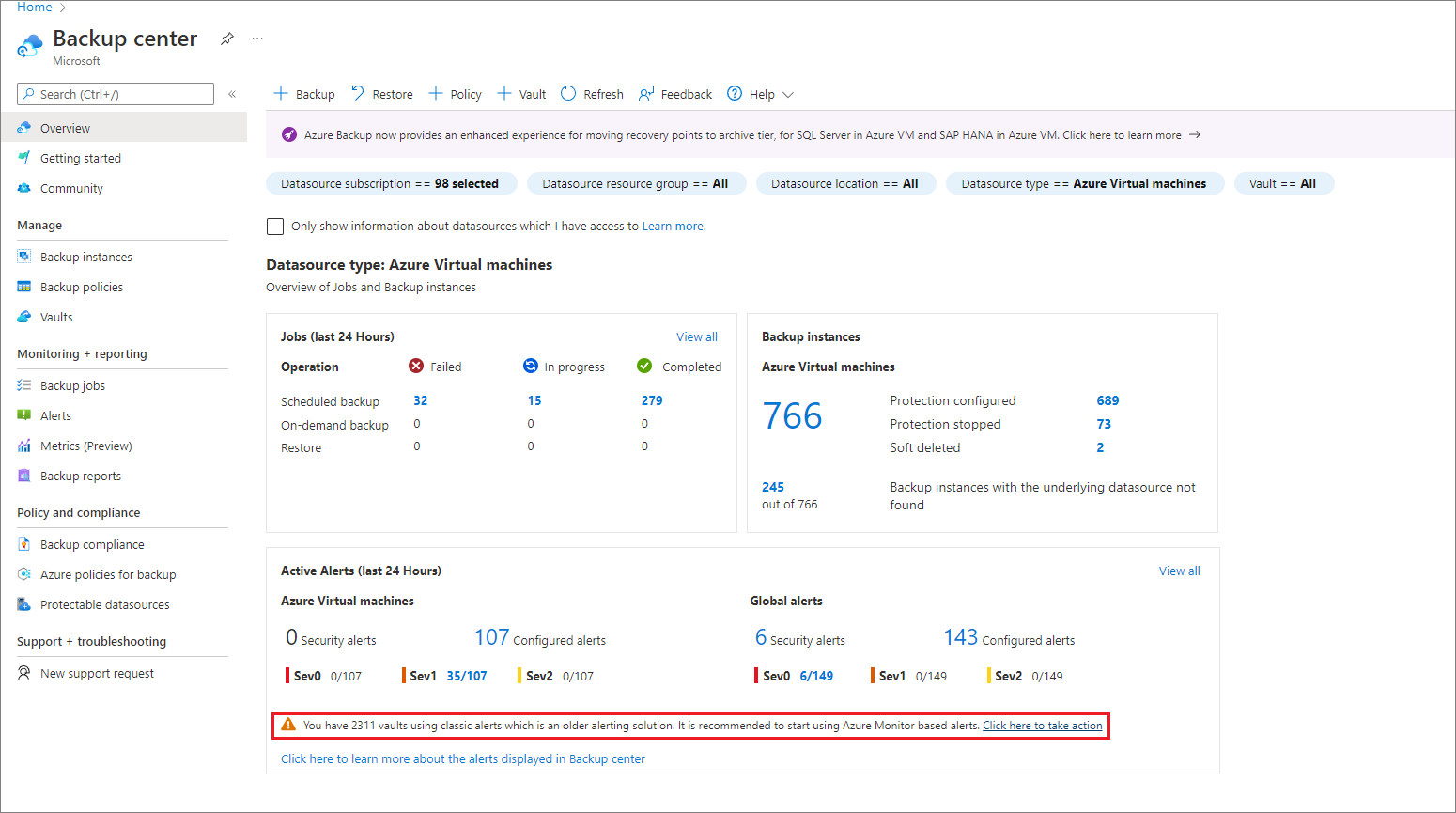Navigate to the Home breadcrumb
The width and height of the screenshot is (1456, 813).
coord(35,8)
